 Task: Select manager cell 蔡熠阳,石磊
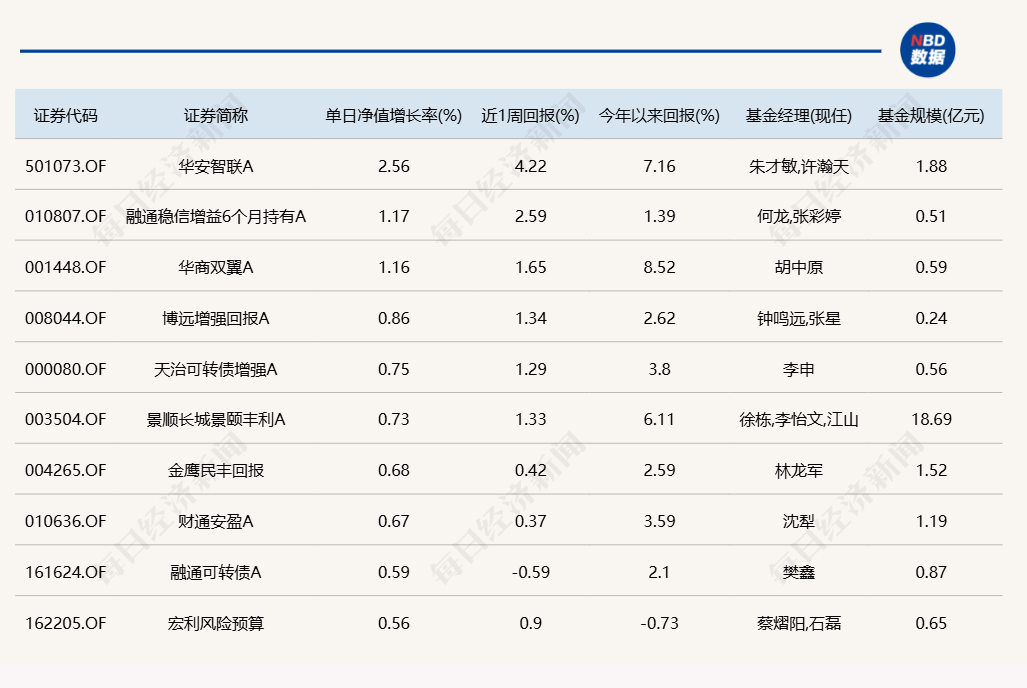click(799, 624)
